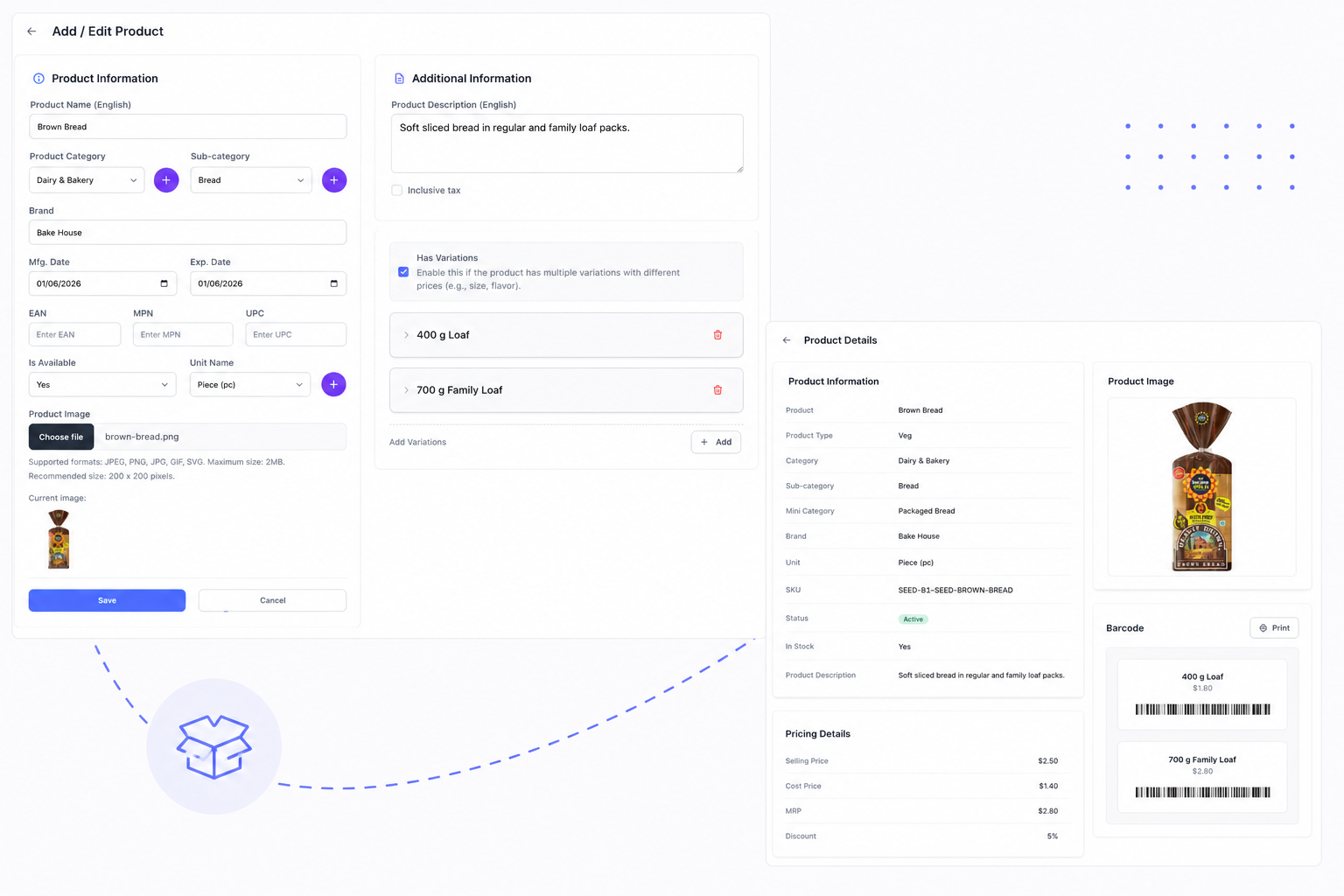Click the Veg product type value
This screenshot has width=1344, height=896.
905,436
